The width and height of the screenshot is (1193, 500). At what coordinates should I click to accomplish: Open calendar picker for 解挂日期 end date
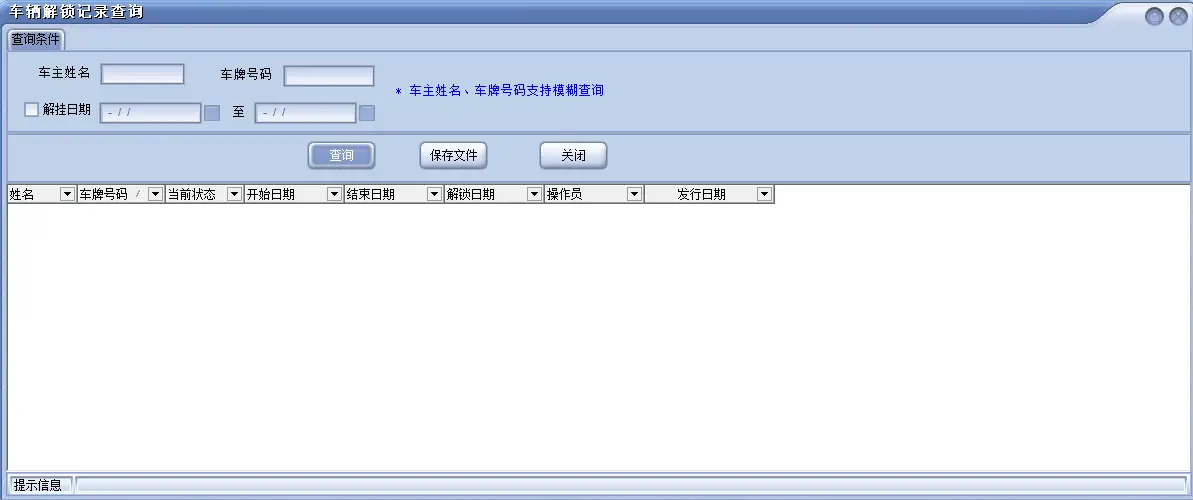click(367, 113)
